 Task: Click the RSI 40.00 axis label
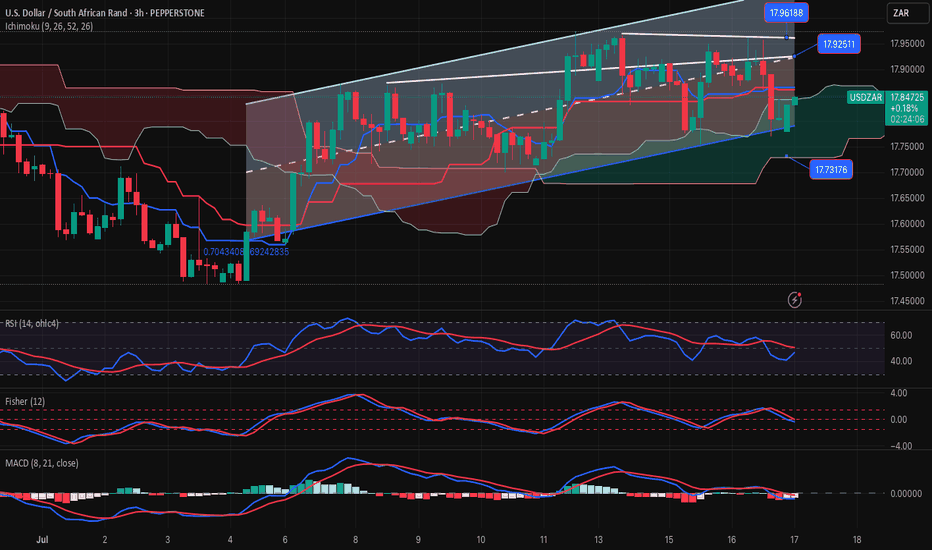(900, 361)
